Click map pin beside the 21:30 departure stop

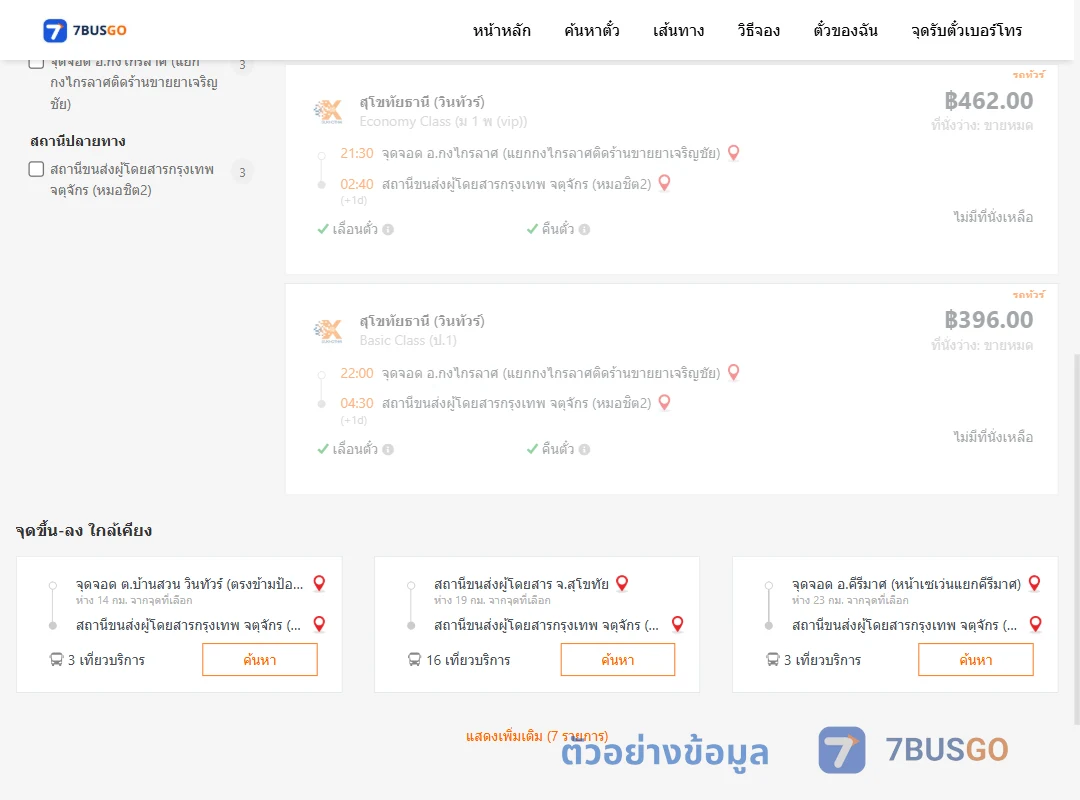tap(734, 153)
